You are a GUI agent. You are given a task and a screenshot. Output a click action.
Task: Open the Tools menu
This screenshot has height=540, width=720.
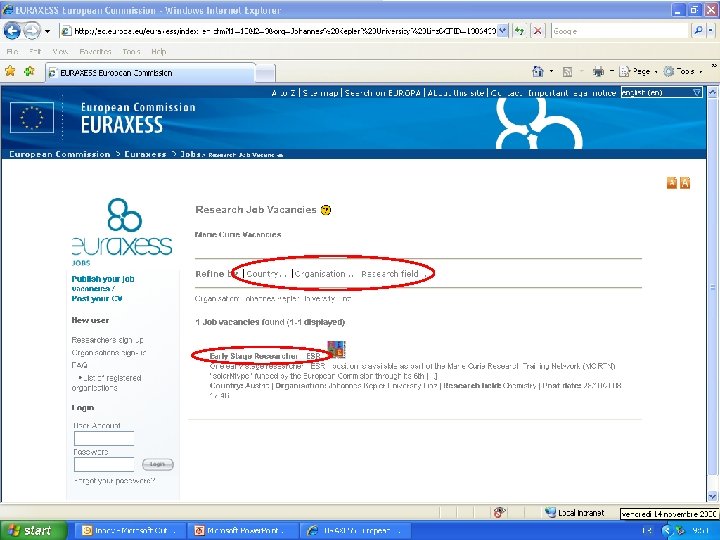(x=131, y=51)
